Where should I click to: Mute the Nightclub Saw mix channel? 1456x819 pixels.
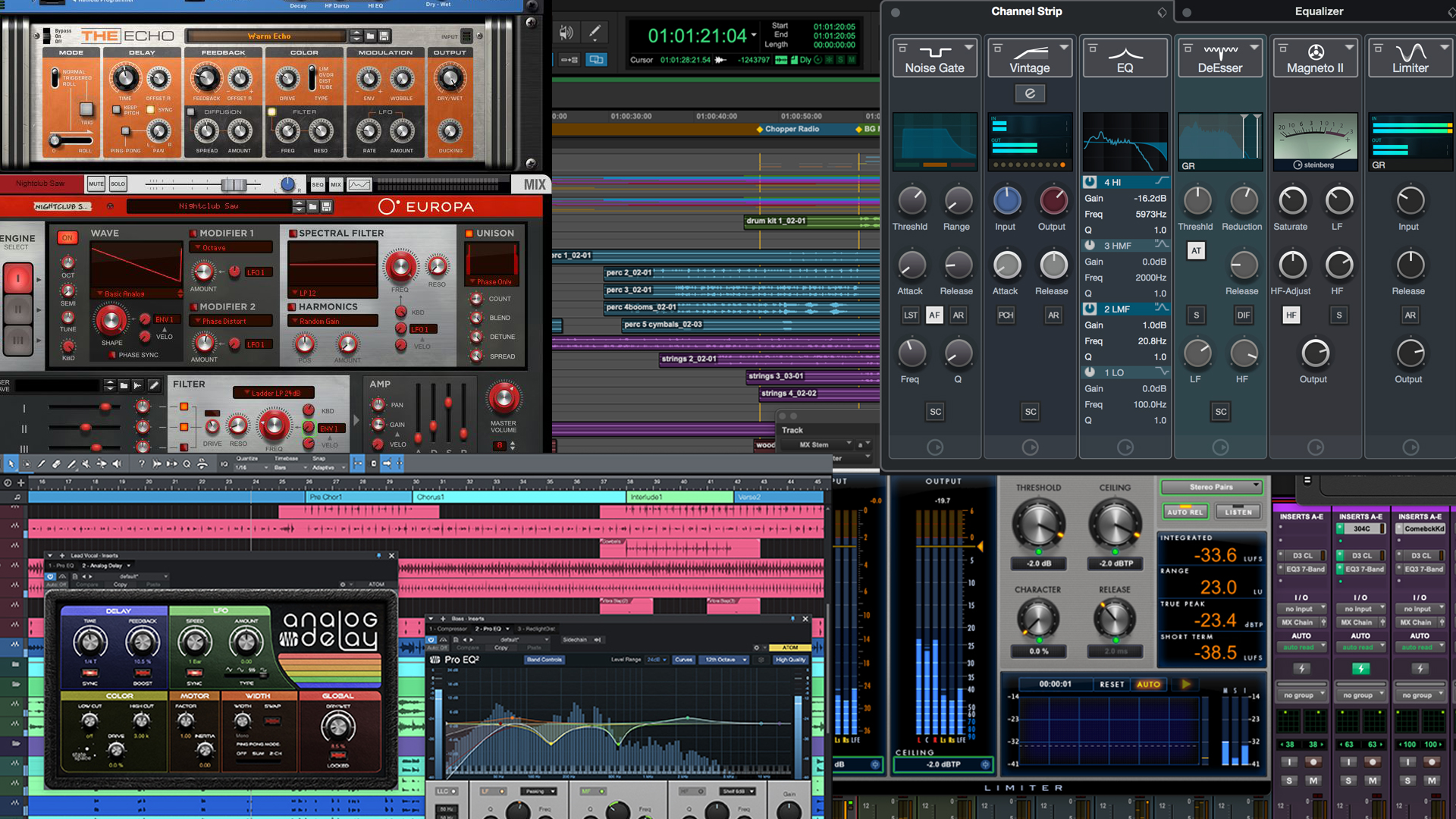coord(96,184)
